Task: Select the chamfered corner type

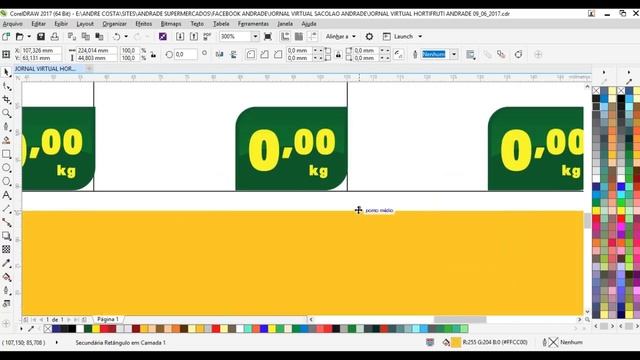Action: point(278,54)
